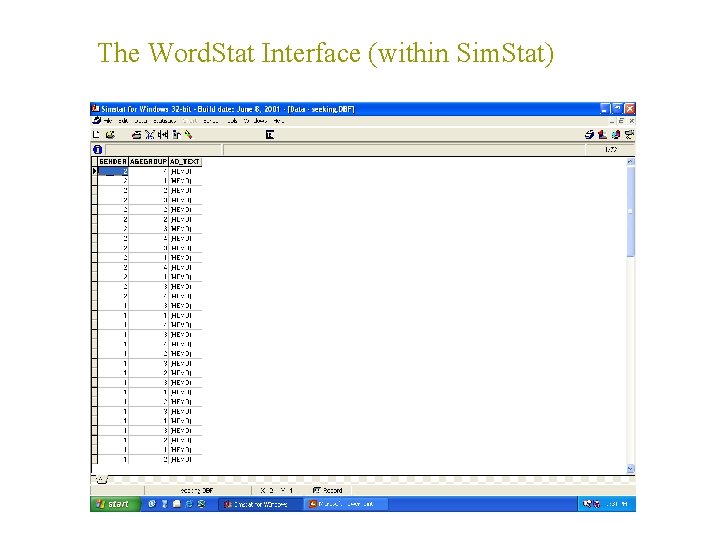Viewport: 720px width, 540px height.
Task: Click the new file icon in toolbar
Action: click(96, 135)
